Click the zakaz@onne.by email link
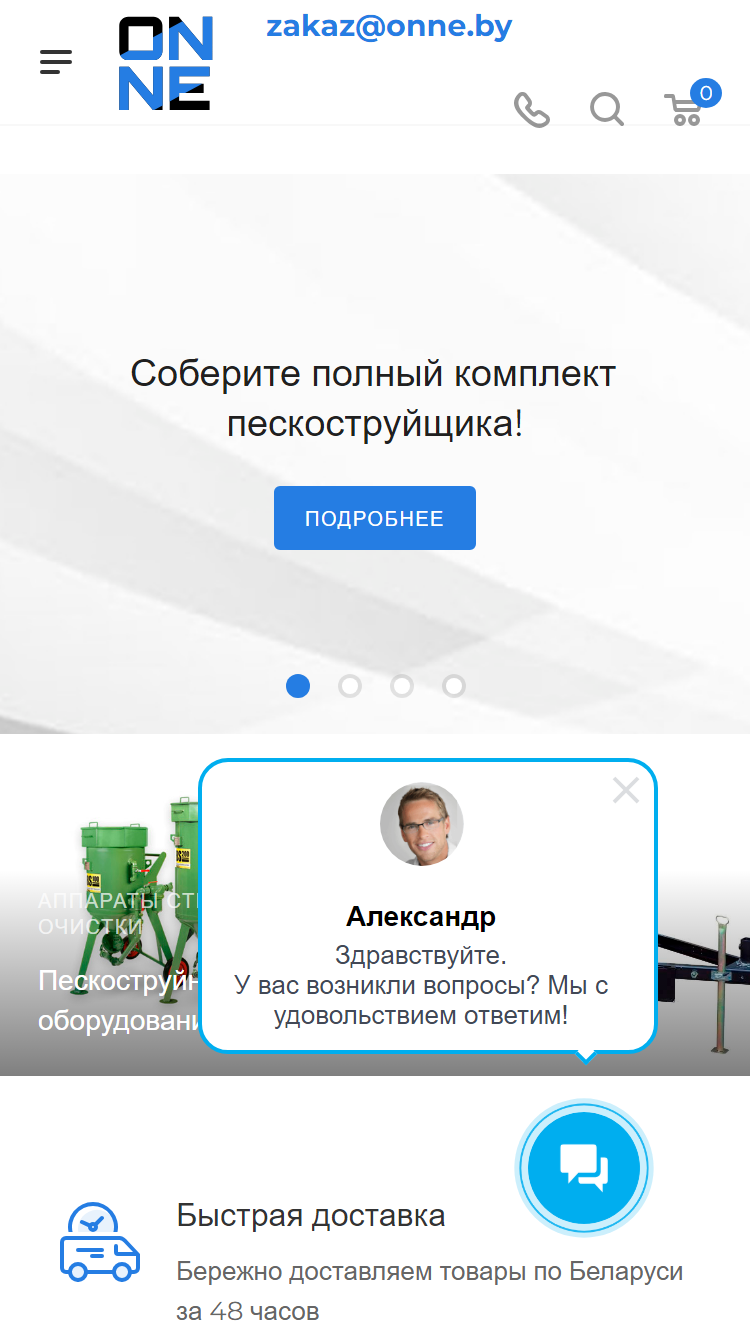The height and width of the screenshot is (1334, 750). click(x=389, y=27)
